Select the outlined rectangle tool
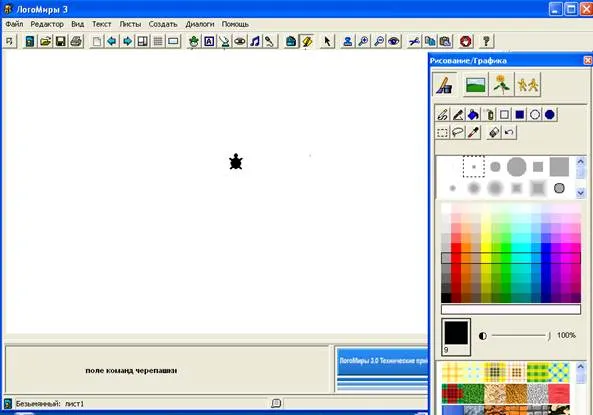Viewport: 593px width, 415px height. point(504,114)
